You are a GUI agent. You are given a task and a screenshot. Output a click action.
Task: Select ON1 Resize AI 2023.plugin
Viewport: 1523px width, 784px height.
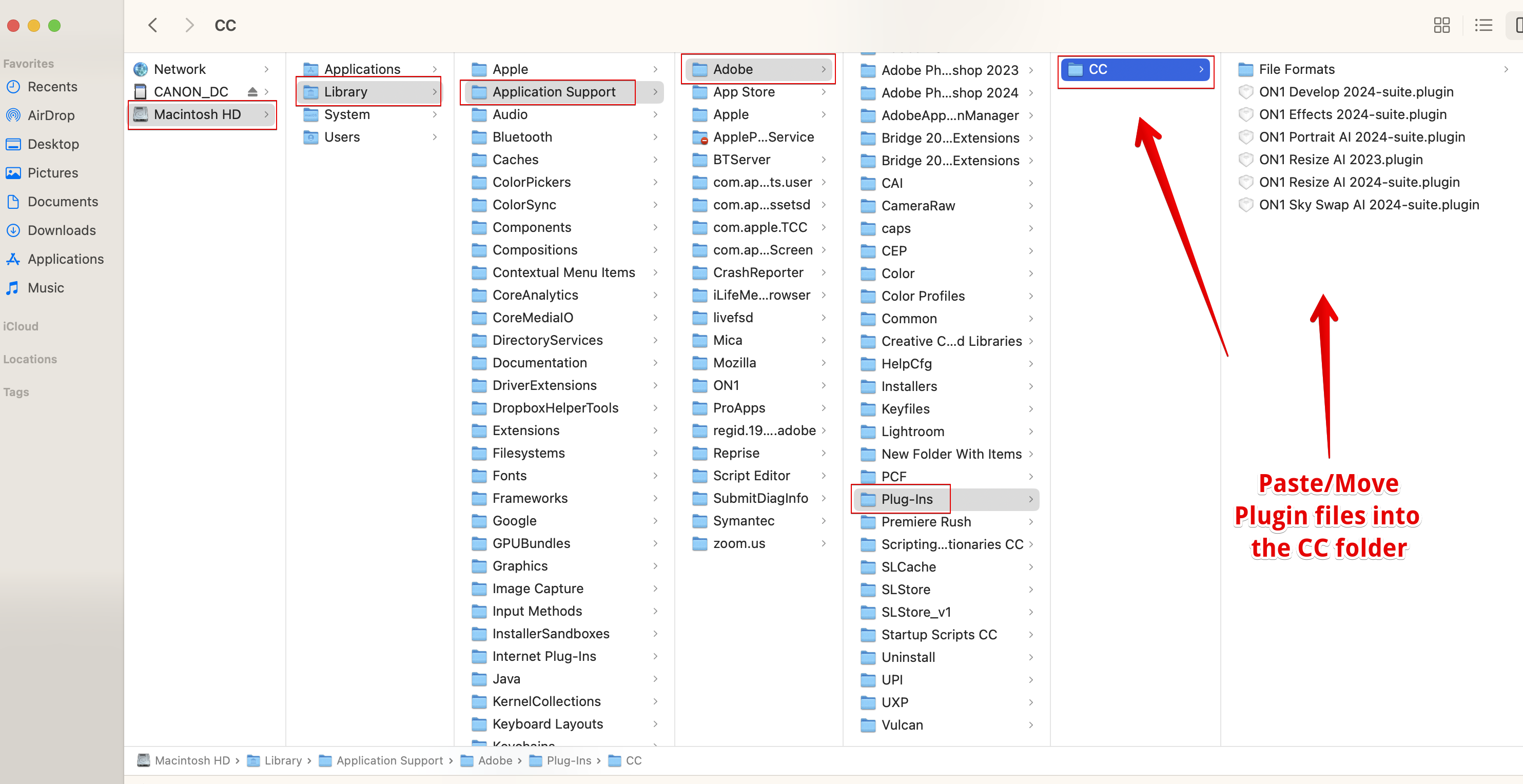tap(1340, 159)
